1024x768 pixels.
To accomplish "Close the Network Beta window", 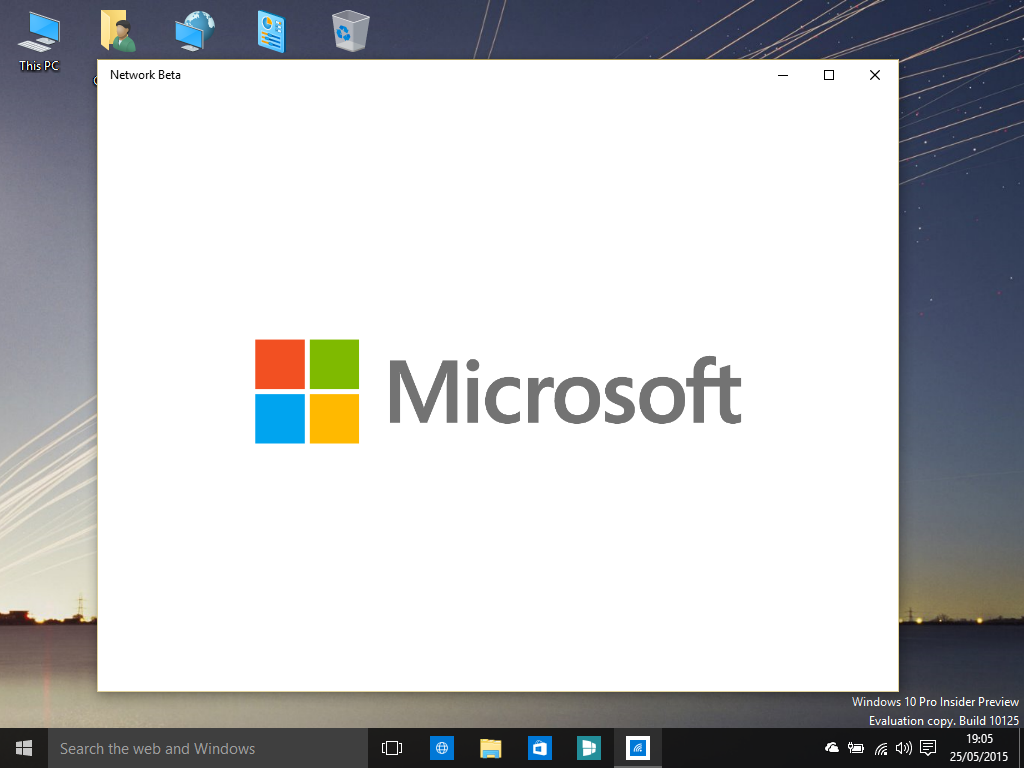I will tap(875, 75).
